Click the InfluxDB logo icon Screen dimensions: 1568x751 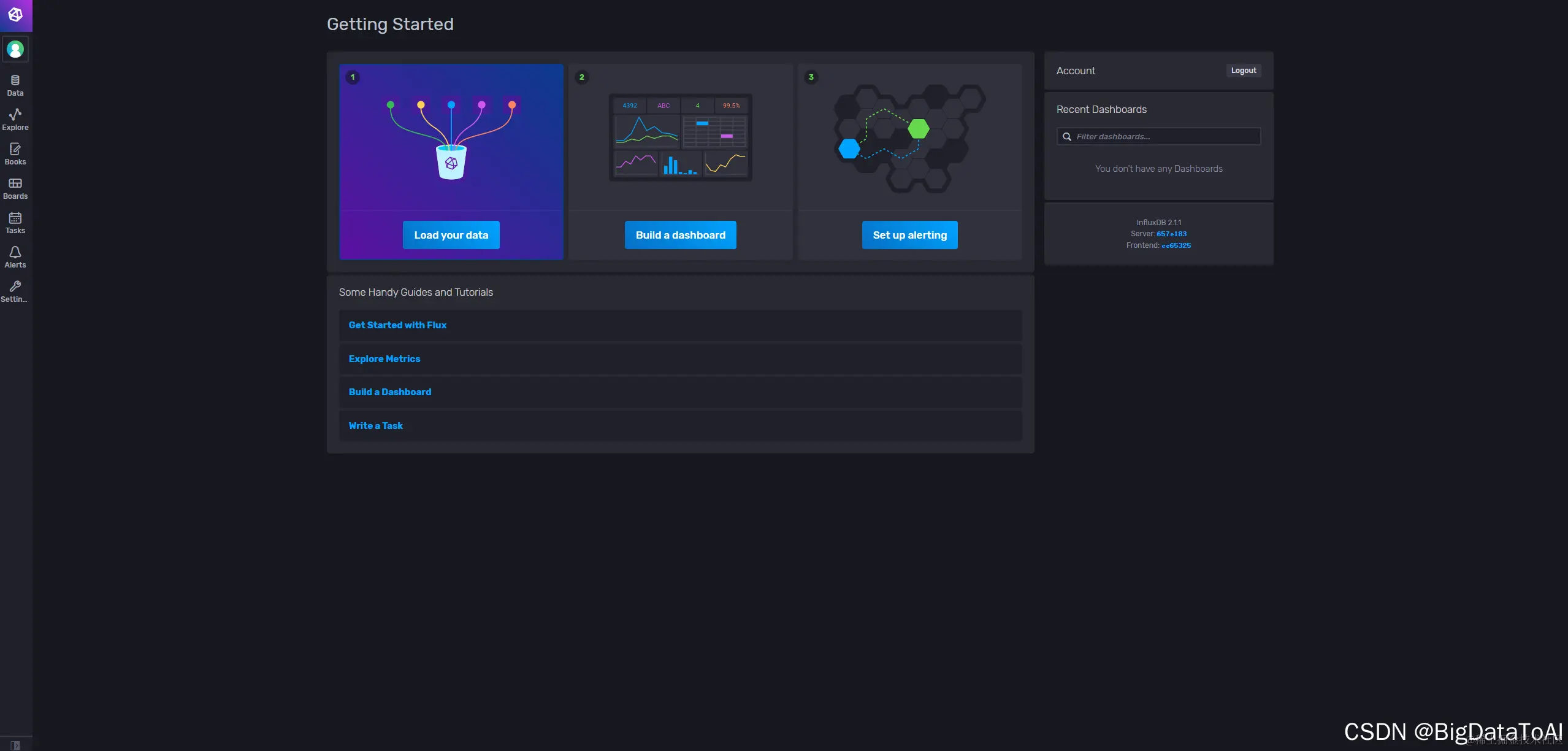[x=15, y=15]
